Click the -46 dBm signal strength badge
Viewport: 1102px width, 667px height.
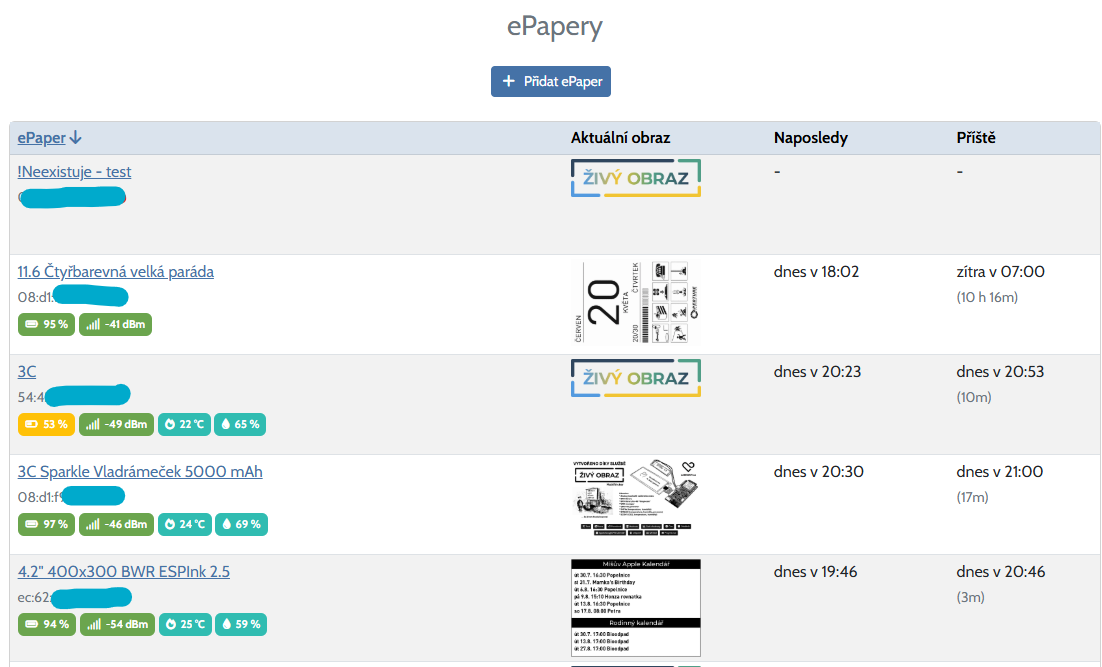coord(117,524)
